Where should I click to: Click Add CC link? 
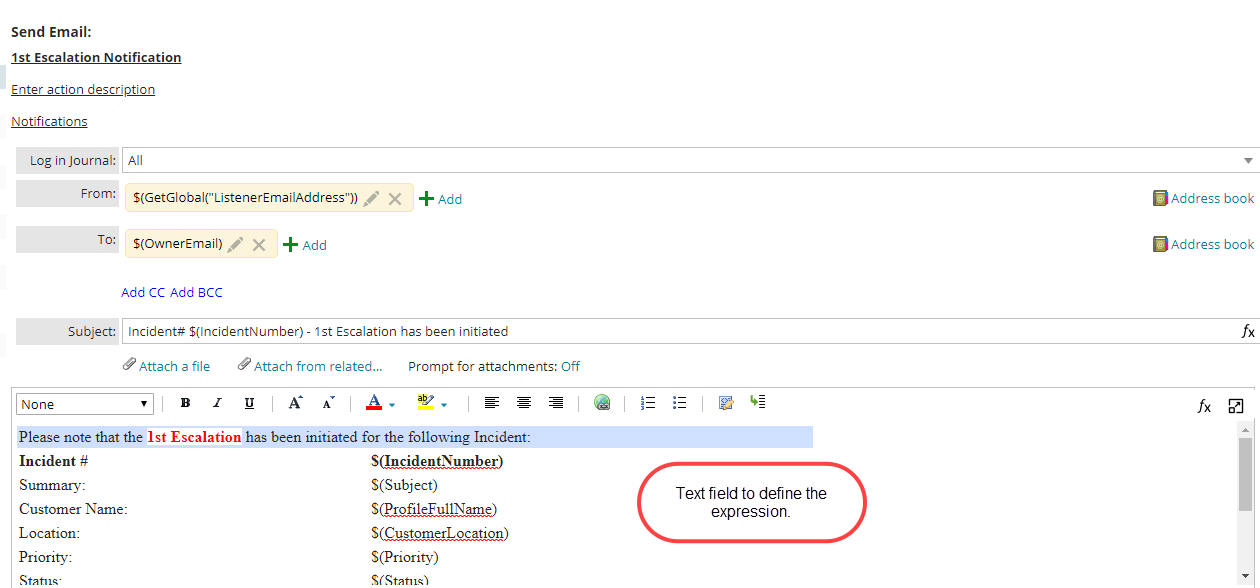[143, 292]
